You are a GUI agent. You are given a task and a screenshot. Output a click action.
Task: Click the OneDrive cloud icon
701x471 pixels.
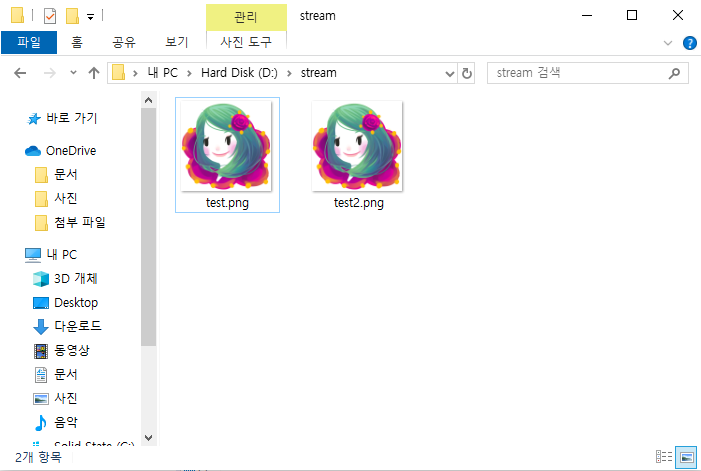[33, 151]
